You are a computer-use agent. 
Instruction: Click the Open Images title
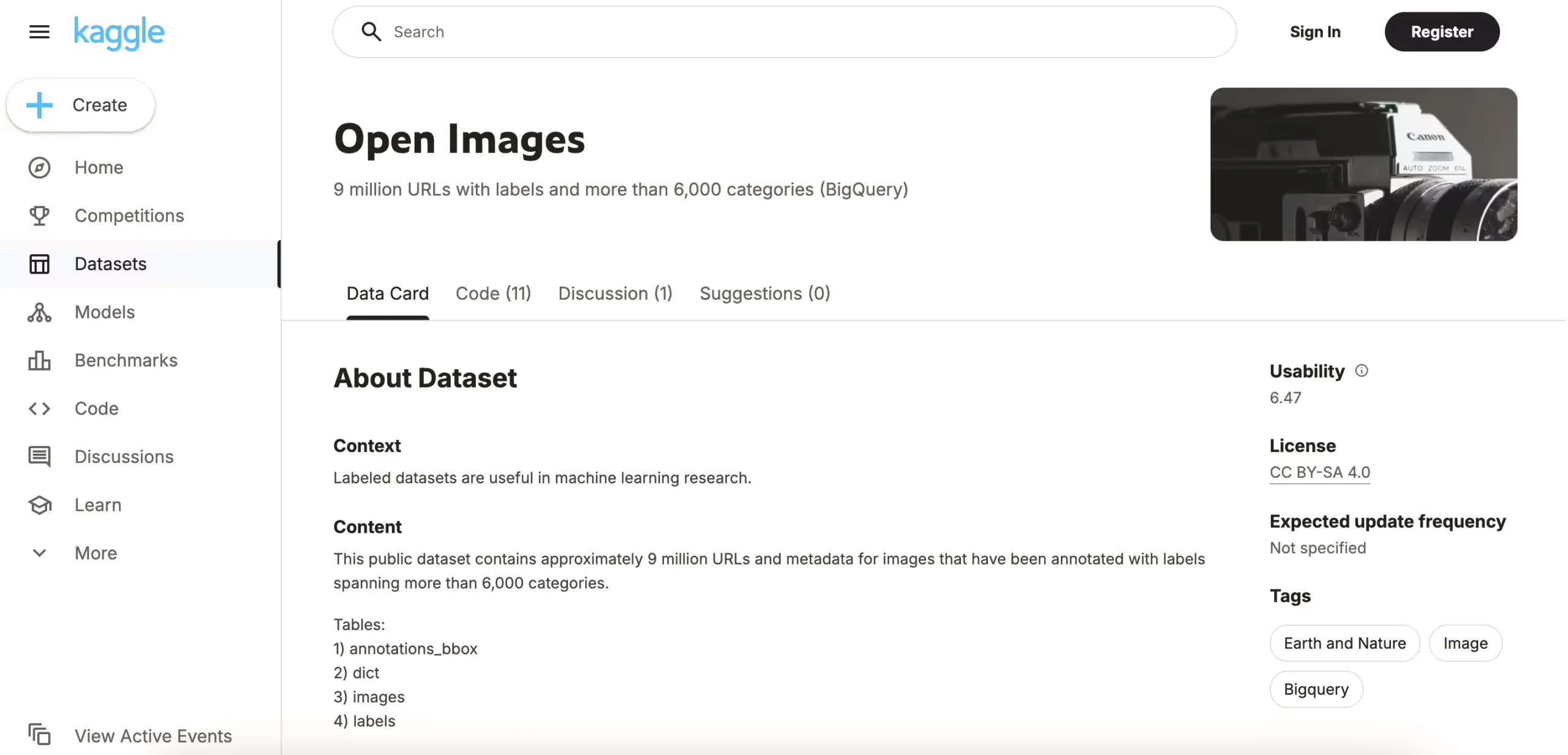pyautogui.click(x=459, y=140)
